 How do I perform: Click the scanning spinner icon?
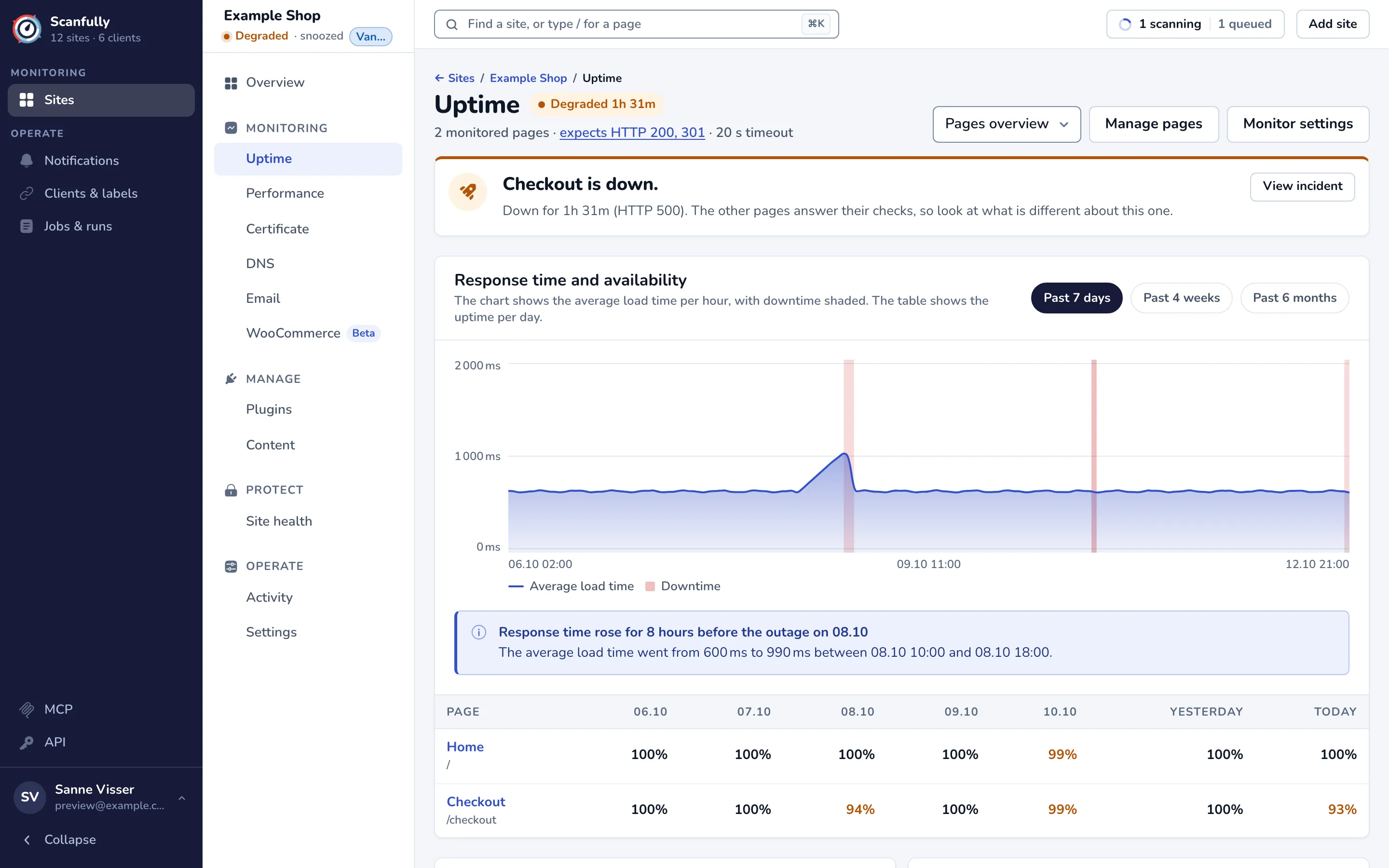coord(1125,24)
